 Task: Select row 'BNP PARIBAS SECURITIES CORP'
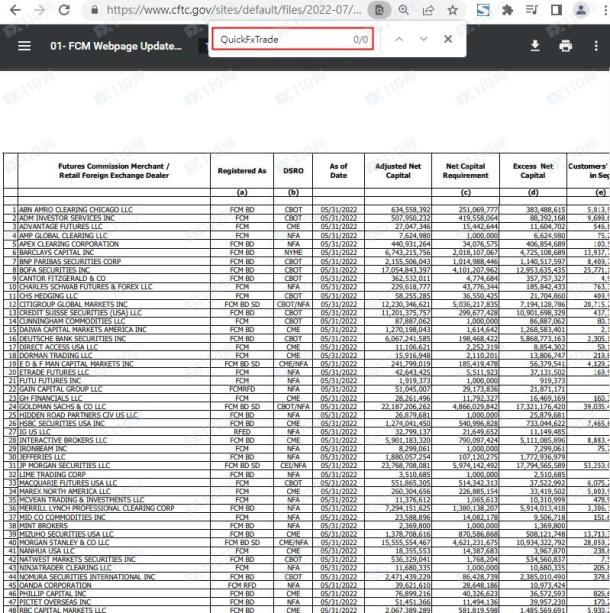pyautogui.click(x=307, y=261)
